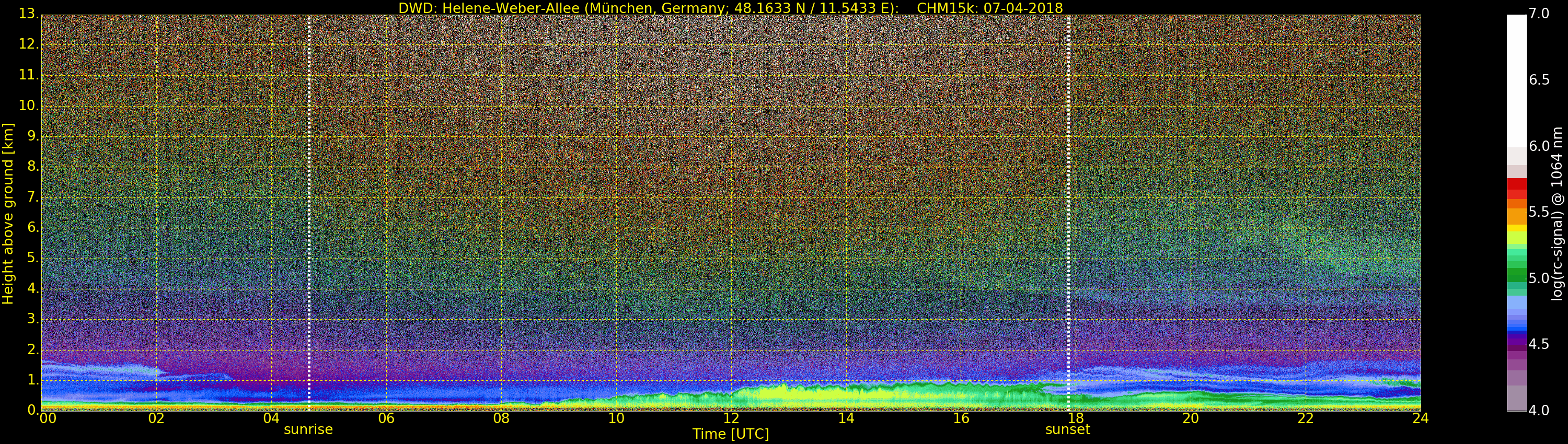Click the "3." height axis tick label

click(33, 319)
